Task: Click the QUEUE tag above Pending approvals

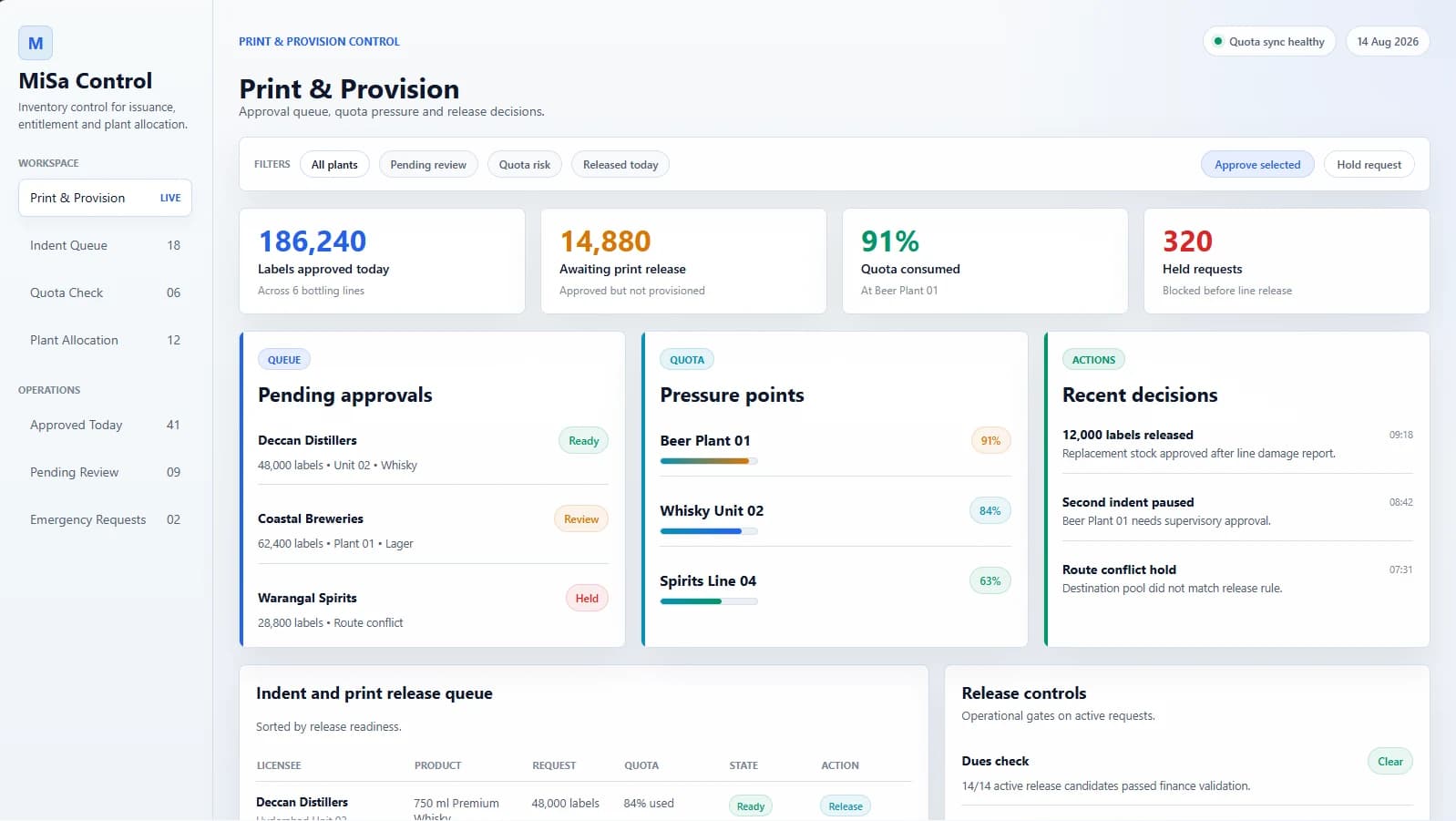Action: (284, 360)
